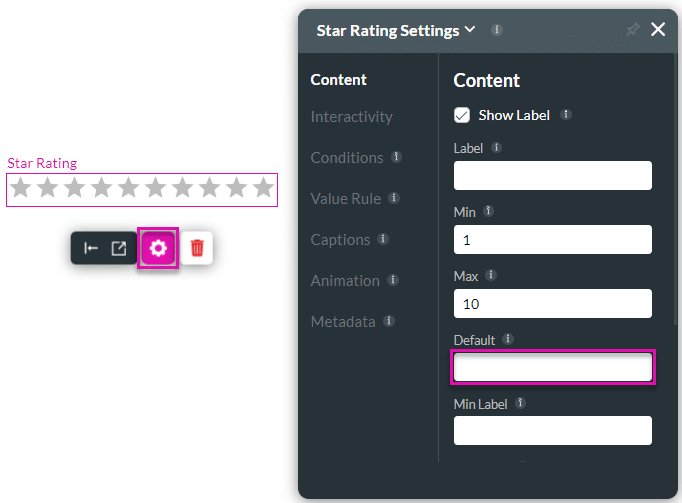Delete the Star Rating element with trash icon
Screen dimensions: 682x503
[x=197, y=248]
